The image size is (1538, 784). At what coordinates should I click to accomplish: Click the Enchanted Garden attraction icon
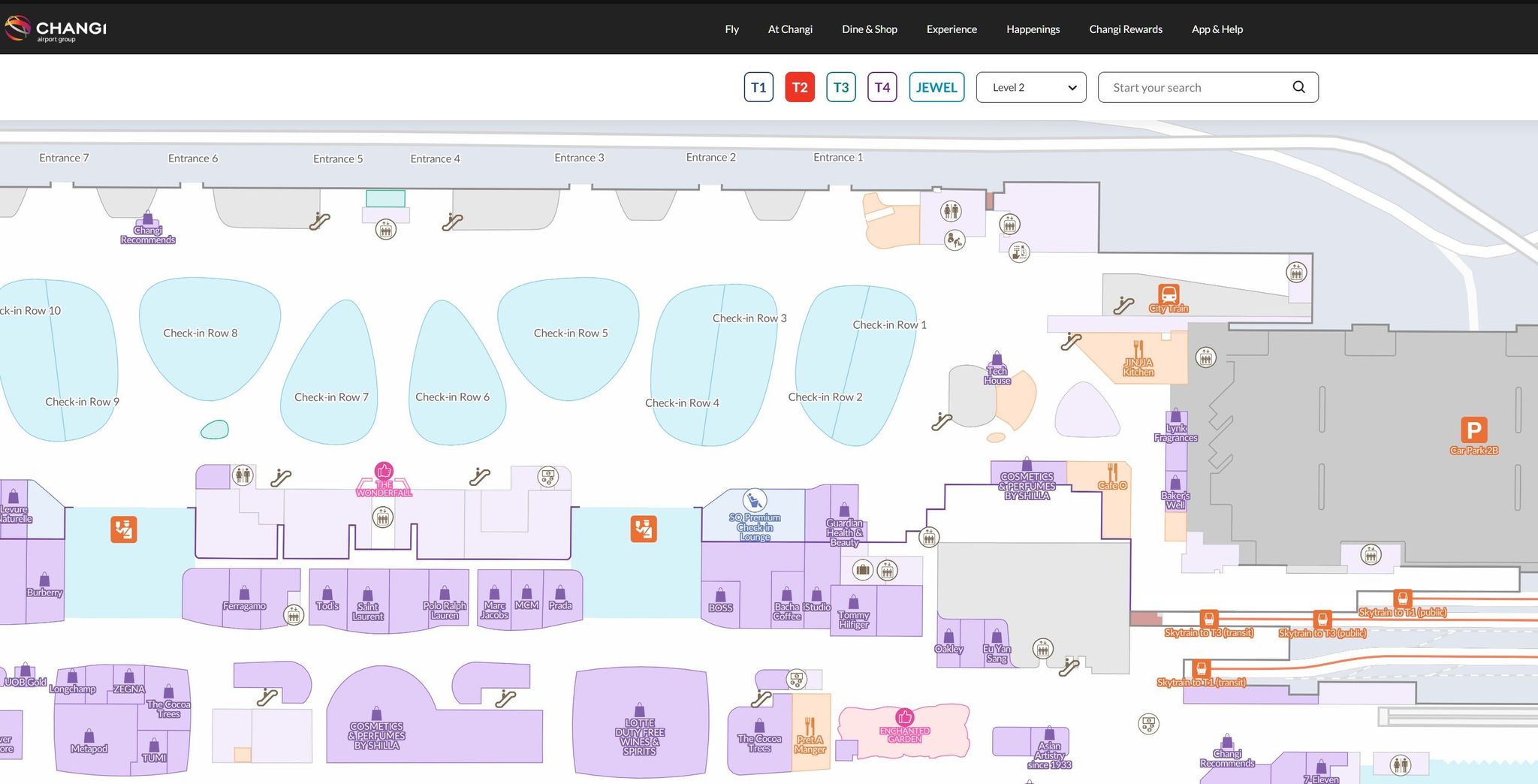click(x=905, y=716)
